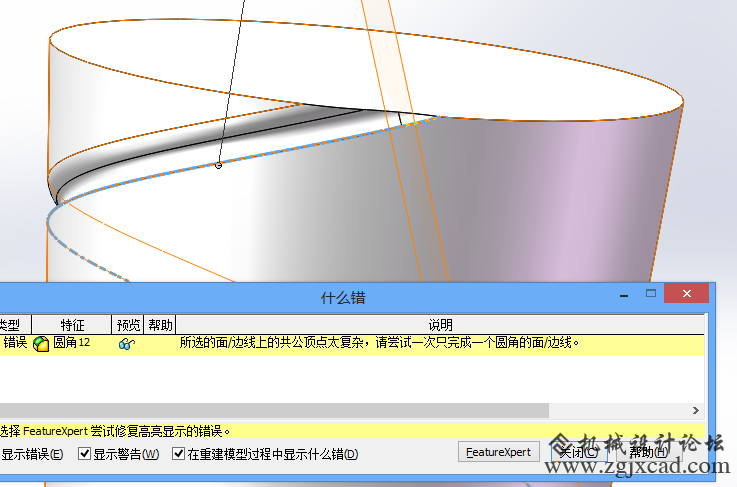This screenshot has width=737, height=487.
Task: Click the 什么错 dialog title bar
Action: click(x=343, y=298)
